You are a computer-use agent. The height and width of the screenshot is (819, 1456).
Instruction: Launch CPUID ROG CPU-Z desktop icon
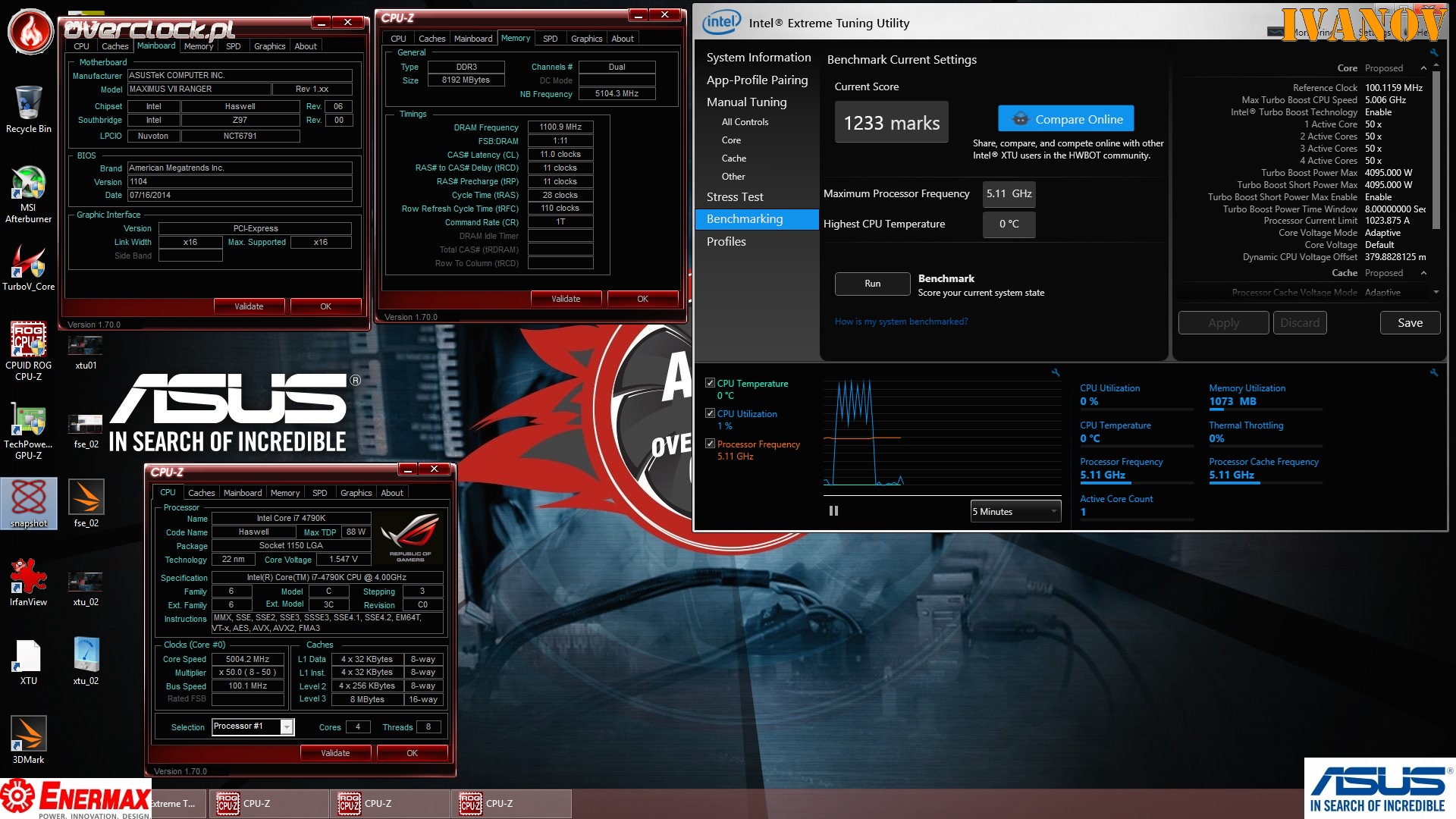coord(29,350)
